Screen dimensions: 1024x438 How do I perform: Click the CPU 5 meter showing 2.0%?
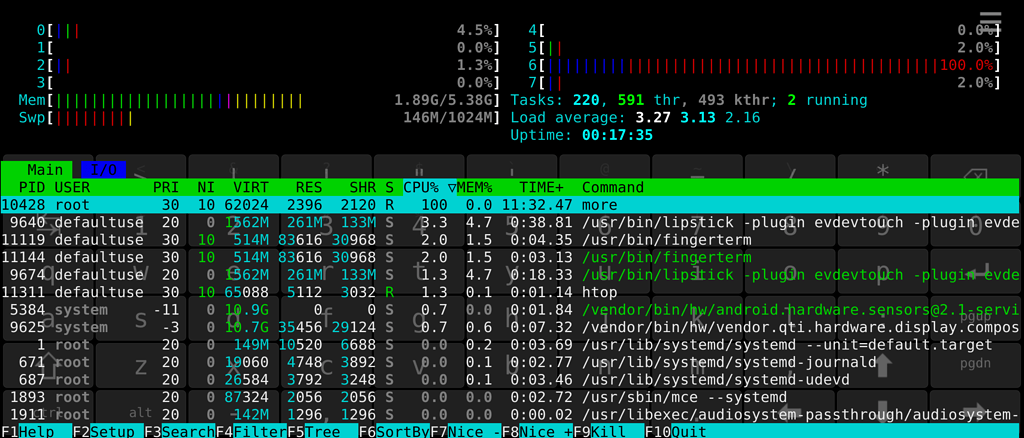click(x=765, y=48)
